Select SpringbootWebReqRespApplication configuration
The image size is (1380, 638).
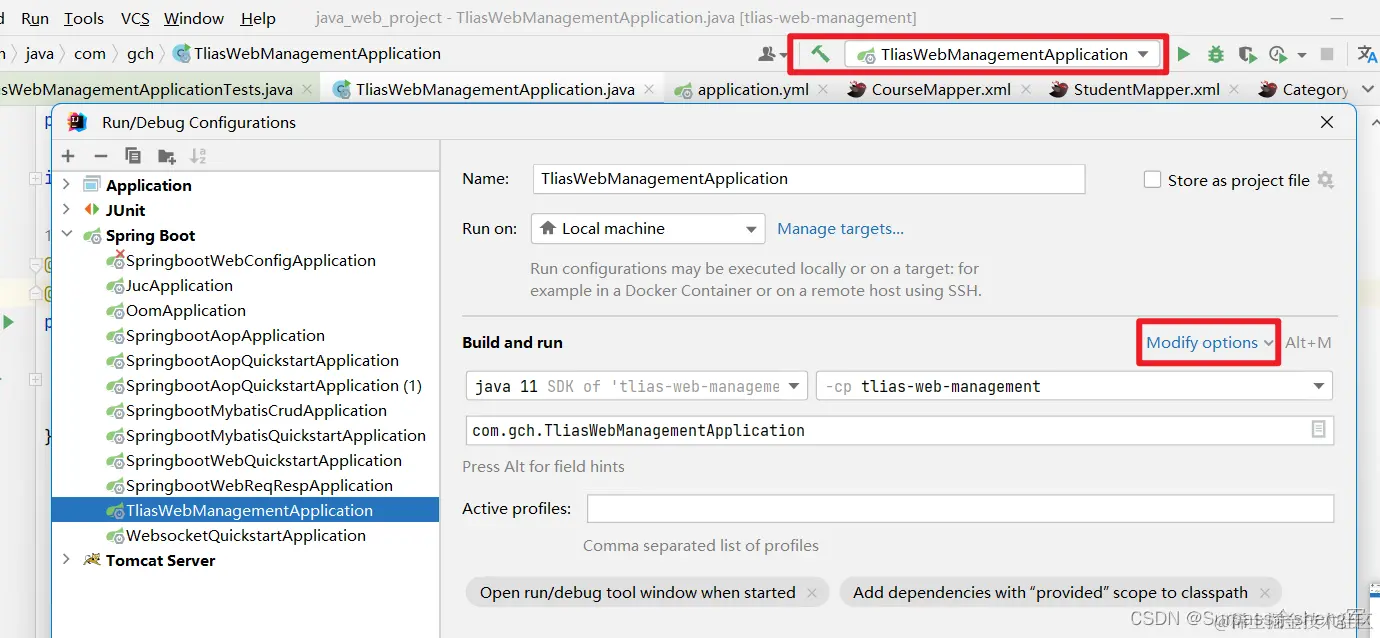pyautogui.click(x=259, y=485)
